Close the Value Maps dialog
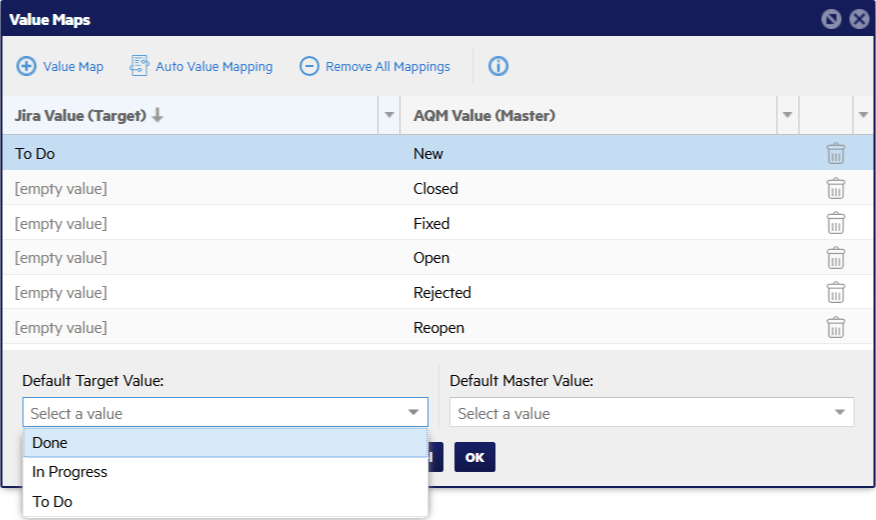This screenshot has height=520, width=876. pos(858,19)
